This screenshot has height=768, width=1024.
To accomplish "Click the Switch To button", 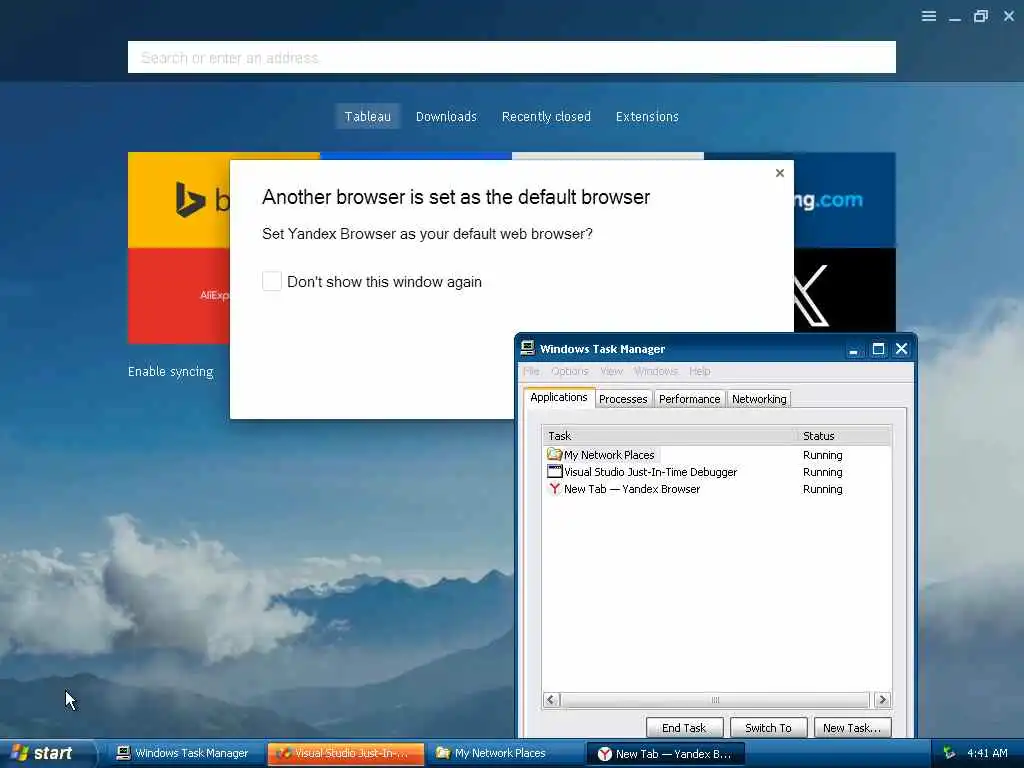I will pos(768,728).
